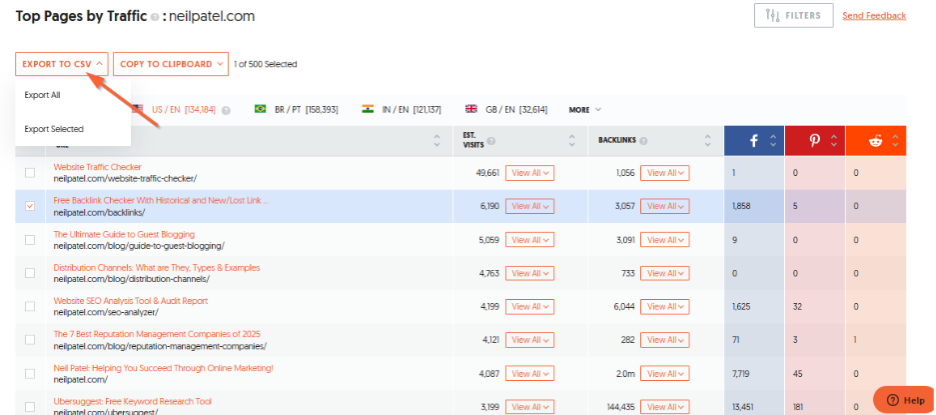Expand visits View All for Website Traffic Checker

point(530,173)
